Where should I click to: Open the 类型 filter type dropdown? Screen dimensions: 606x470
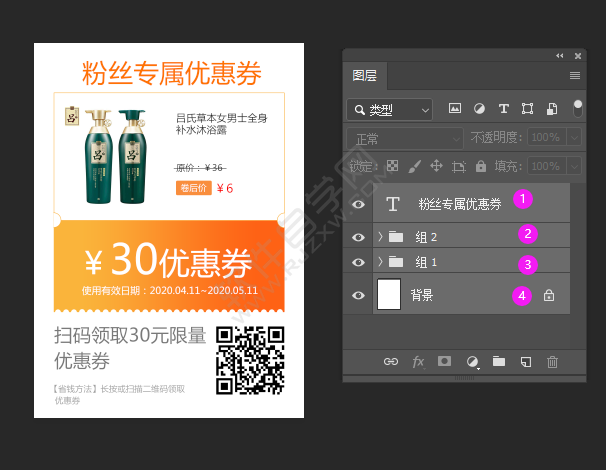click(x=390, y=110)
